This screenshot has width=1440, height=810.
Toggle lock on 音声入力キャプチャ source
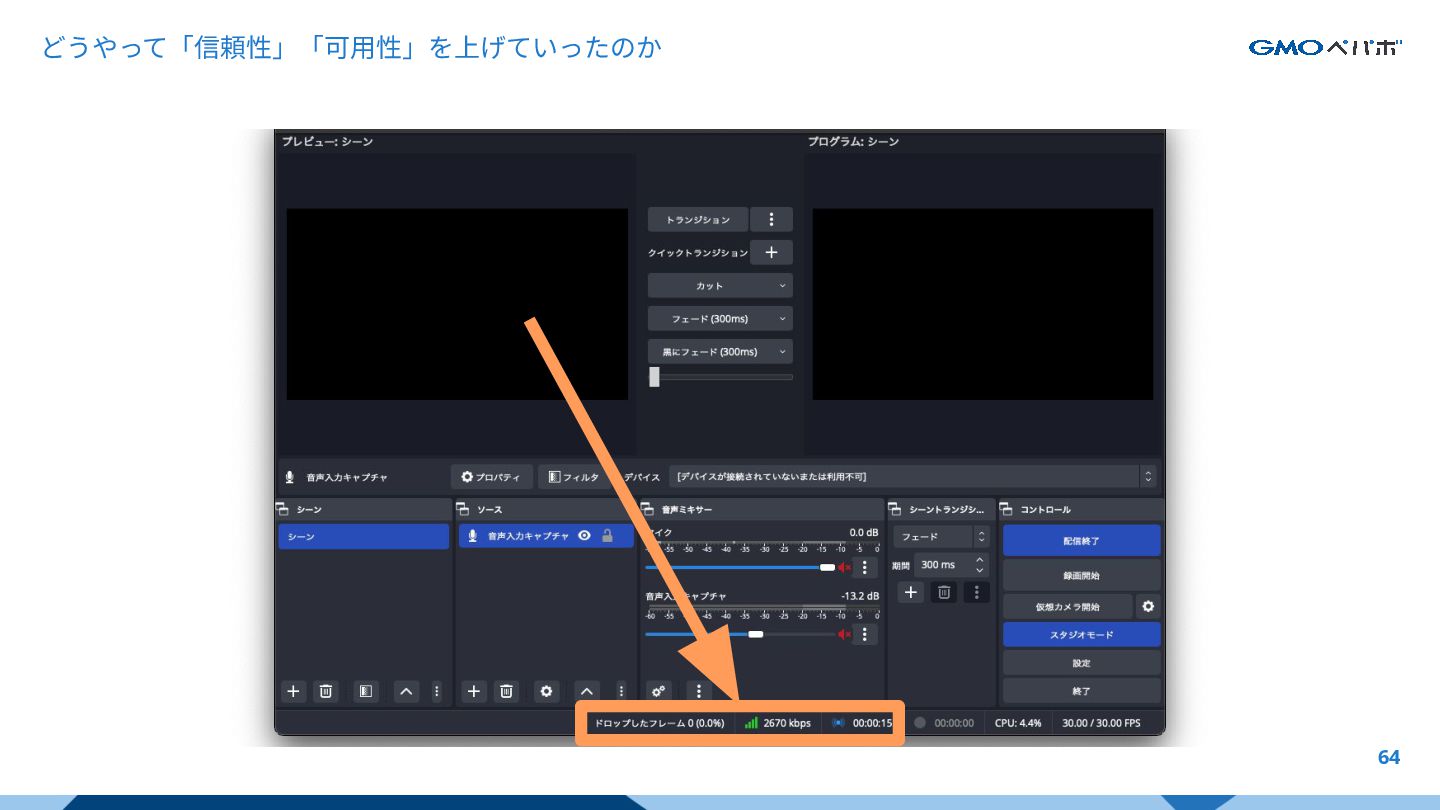(607, 536)
